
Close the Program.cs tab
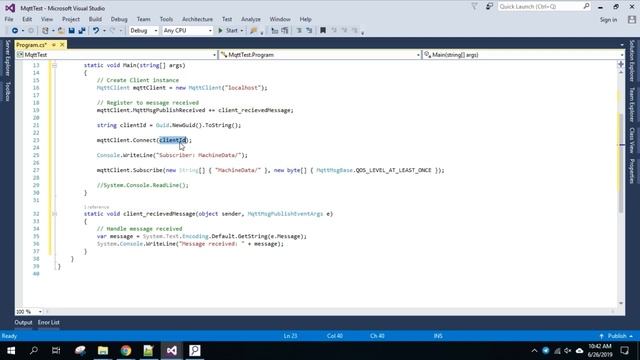coord(62,44)
